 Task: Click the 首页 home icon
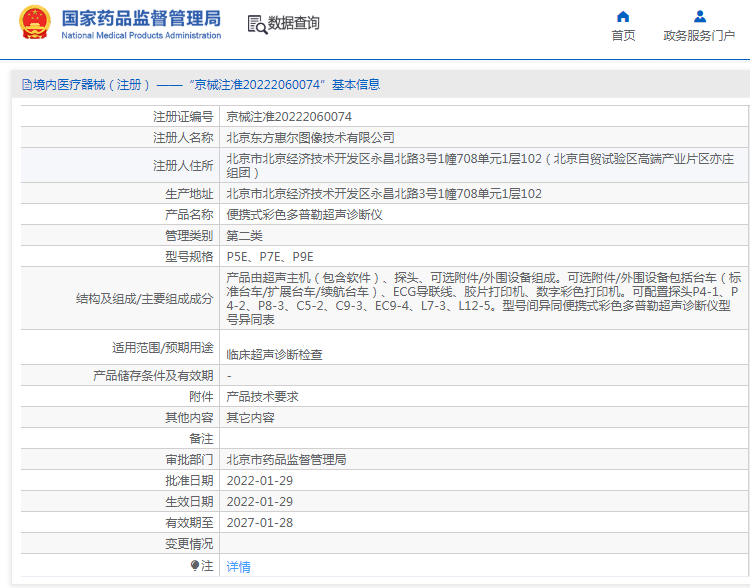click(x=623, y=17)
